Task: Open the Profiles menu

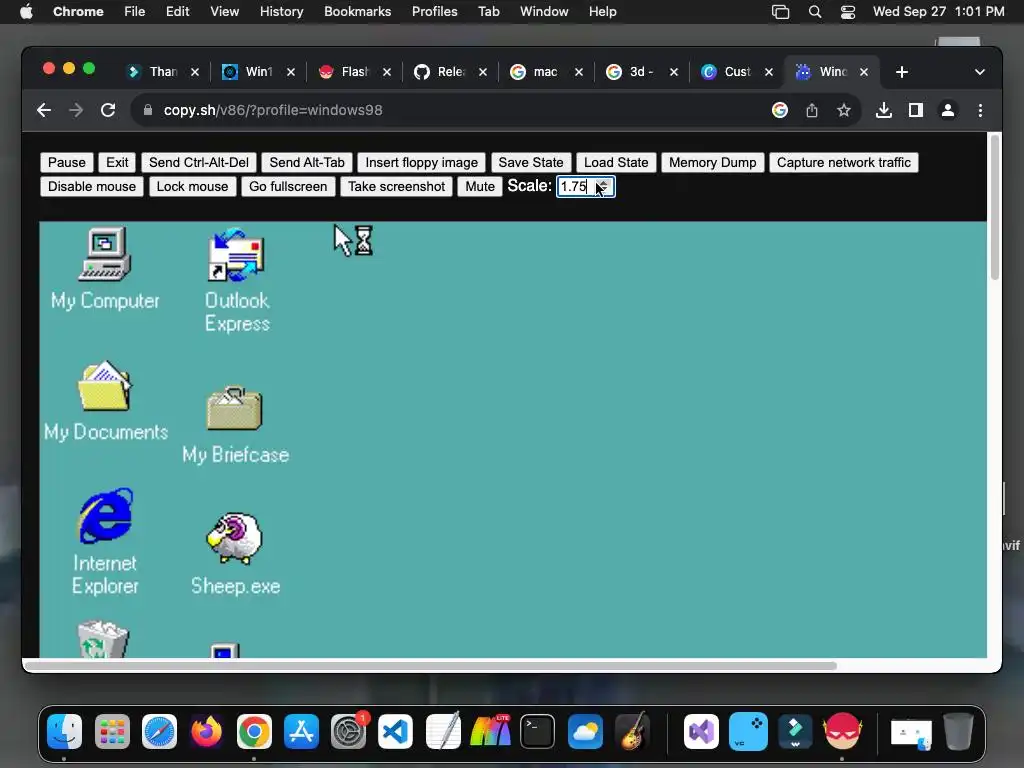Action: coord(434,12)
